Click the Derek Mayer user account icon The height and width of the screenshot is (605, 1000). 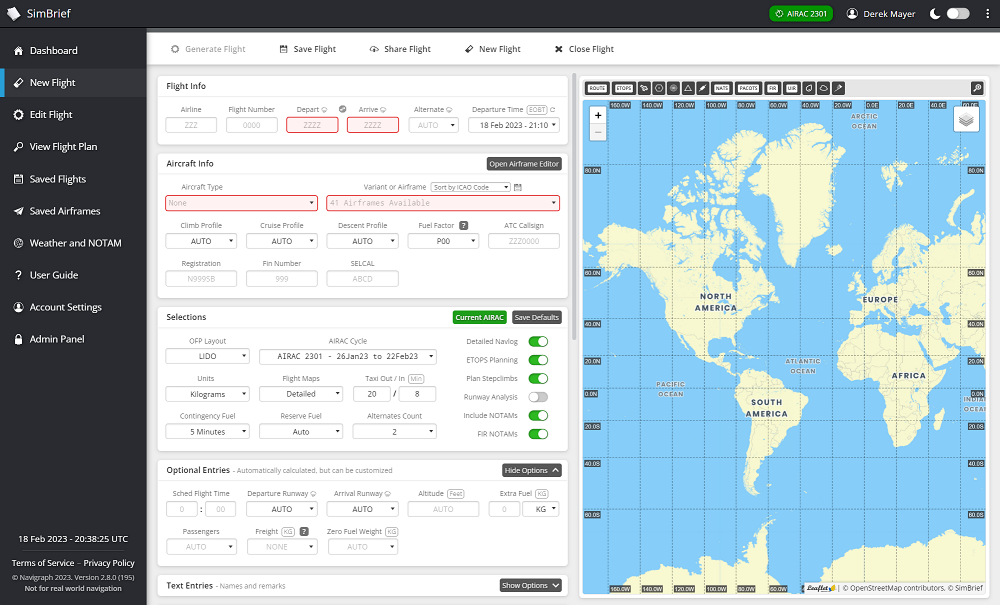pyautogui.click(x=852, y=13)
